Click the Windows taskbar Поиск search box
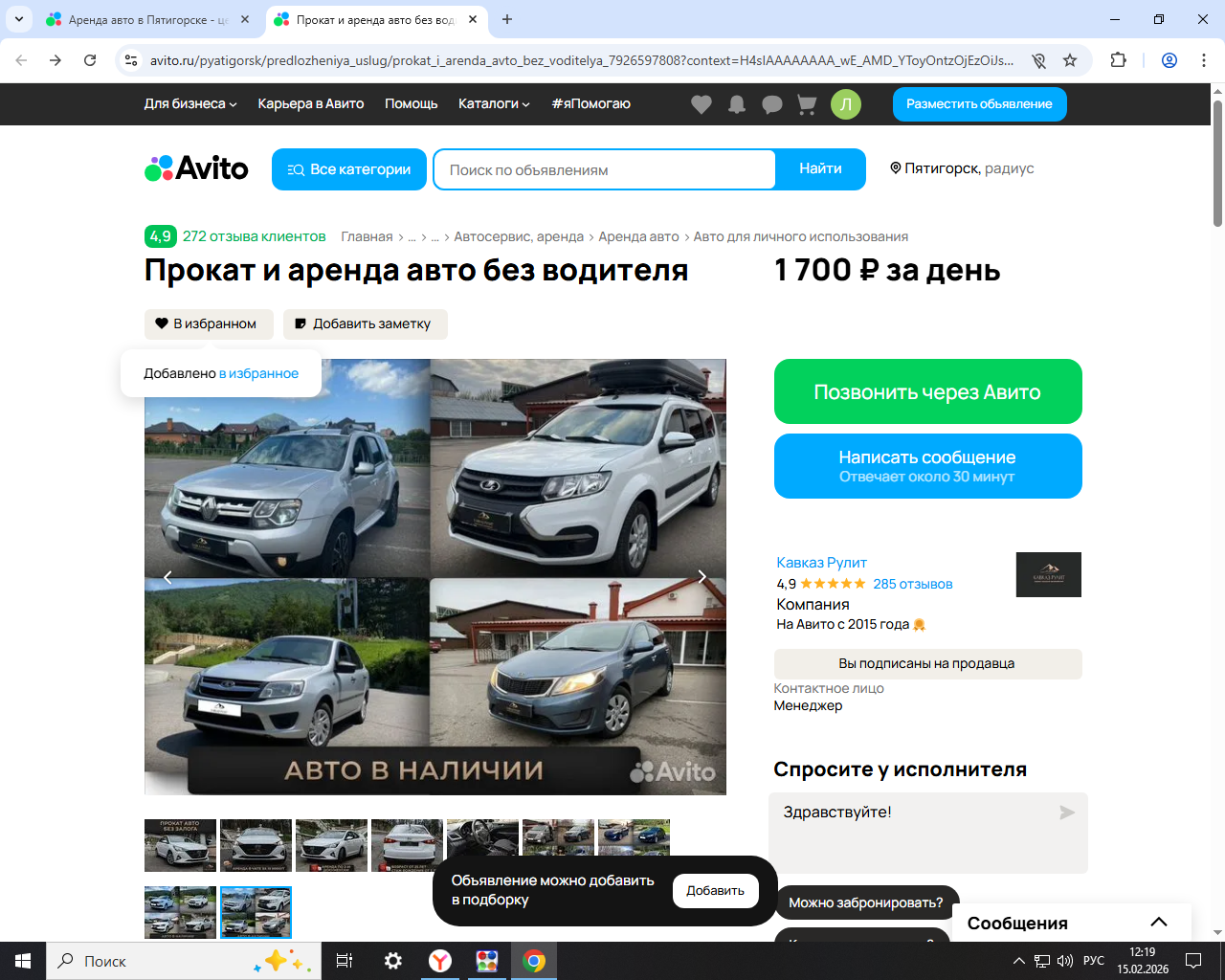The height and width of the screenshot is (980, 1225). (x=184, y=961)
